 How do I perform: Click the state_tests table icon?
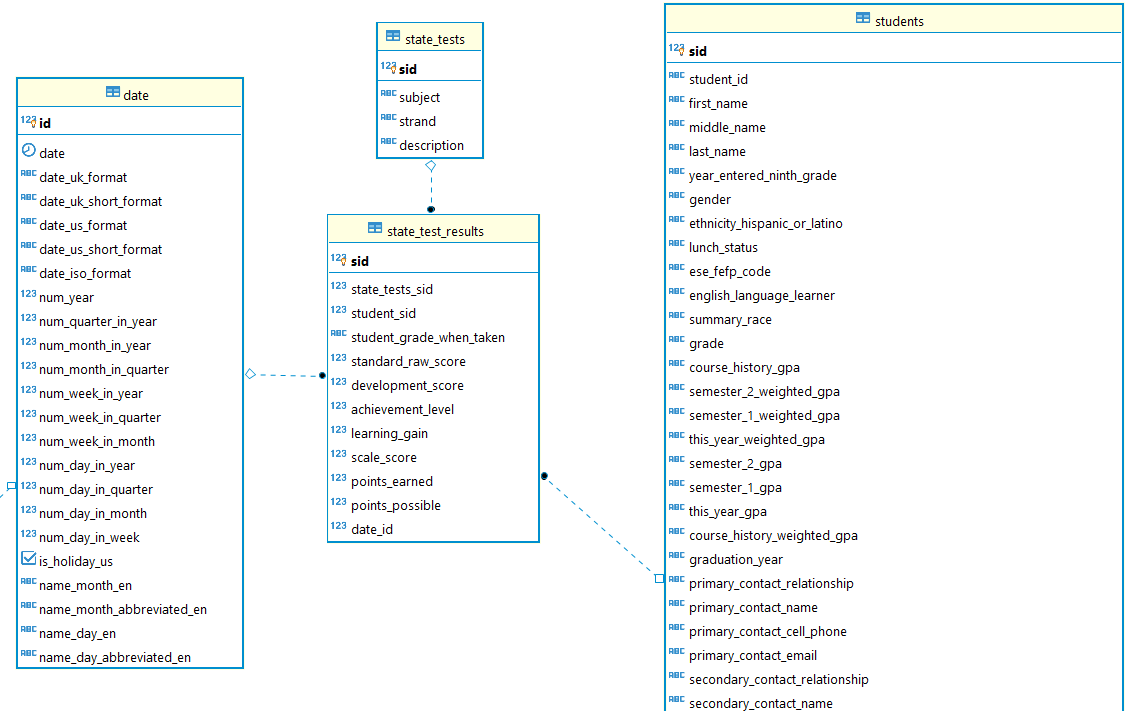coord(393,38)
